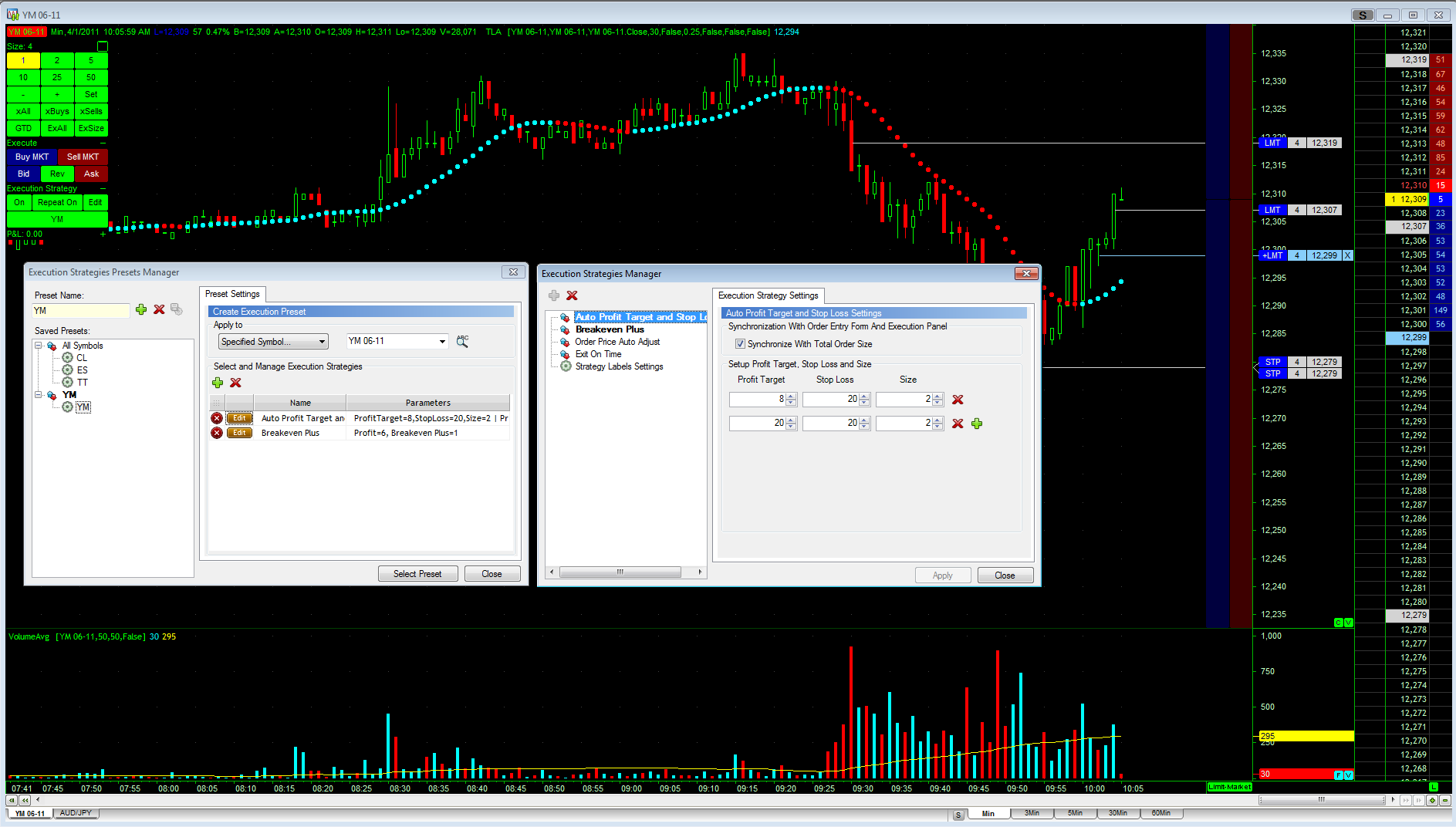Select Preset Settings tab
This screenshot has height=827, width=1456.
point(232,294)
